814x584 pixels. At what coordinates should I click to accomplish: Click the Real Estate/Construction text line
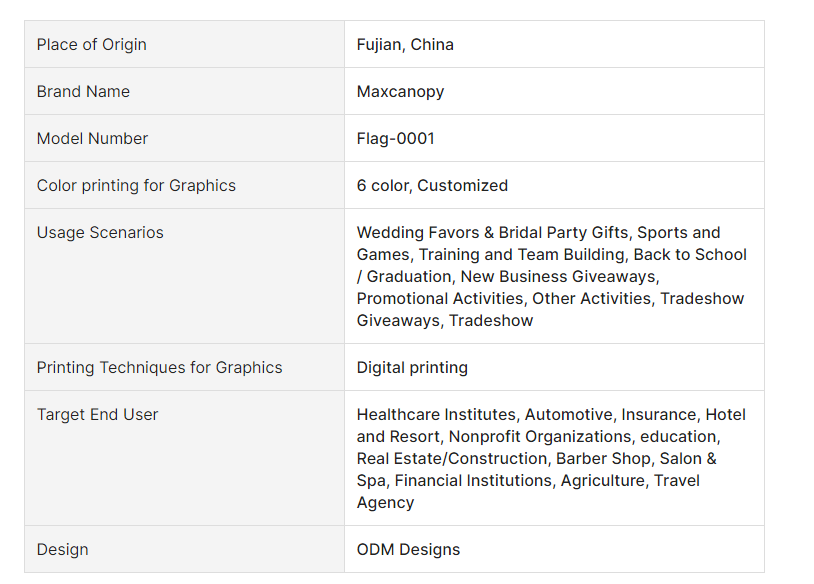pyautogui.click(x=536, y=459)
